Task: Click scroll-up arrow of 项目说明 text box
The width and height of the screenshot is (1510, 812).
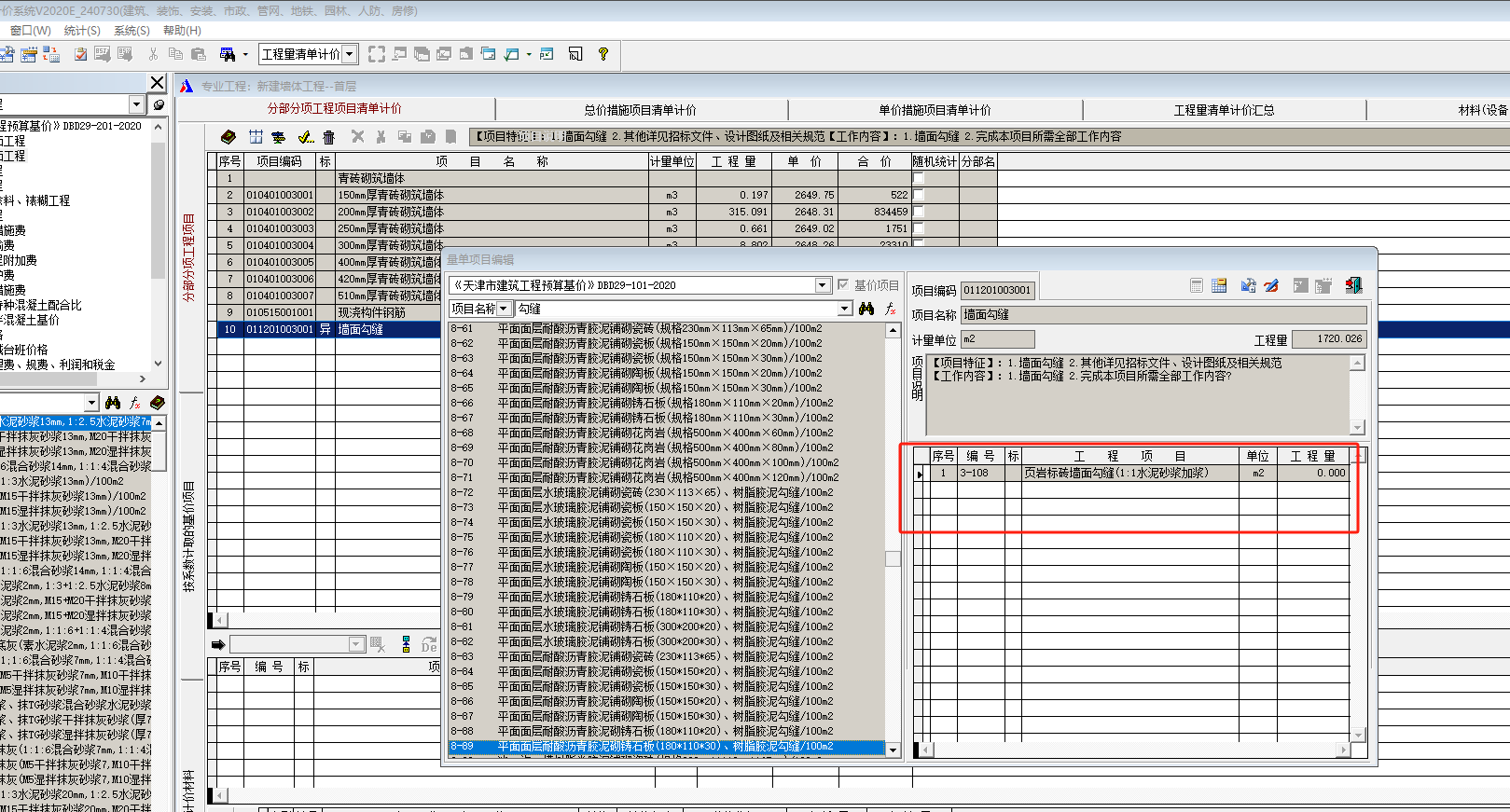Action: point(1358,363)
